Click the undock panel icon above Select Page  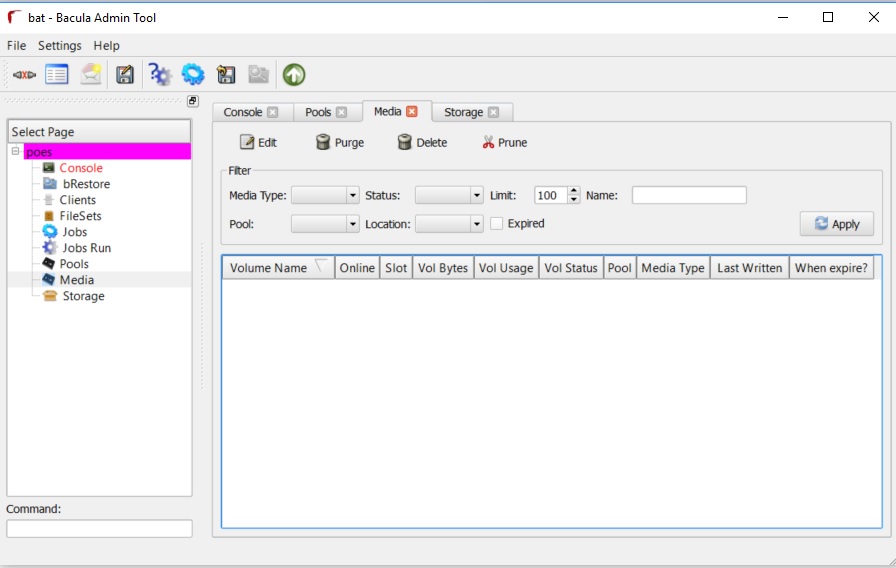pos(193,101)
